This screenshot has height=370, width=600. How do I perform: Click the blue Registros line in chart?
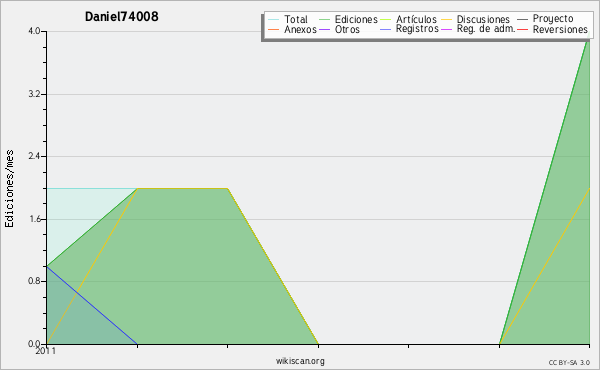(x=92, y=305)
